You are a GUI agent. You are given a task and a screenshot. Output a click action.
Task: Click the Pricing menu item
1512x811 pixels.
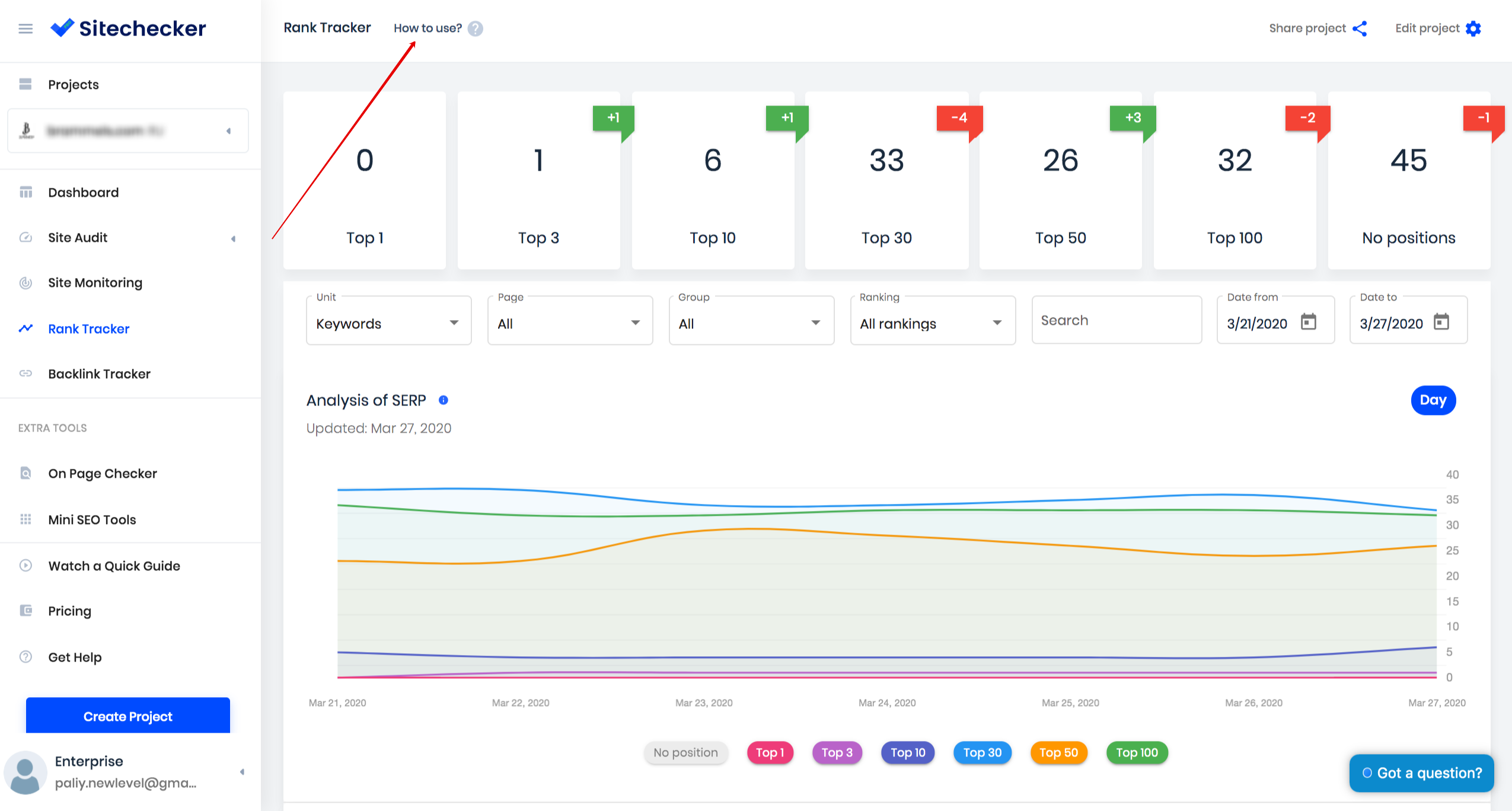point(69,611)
